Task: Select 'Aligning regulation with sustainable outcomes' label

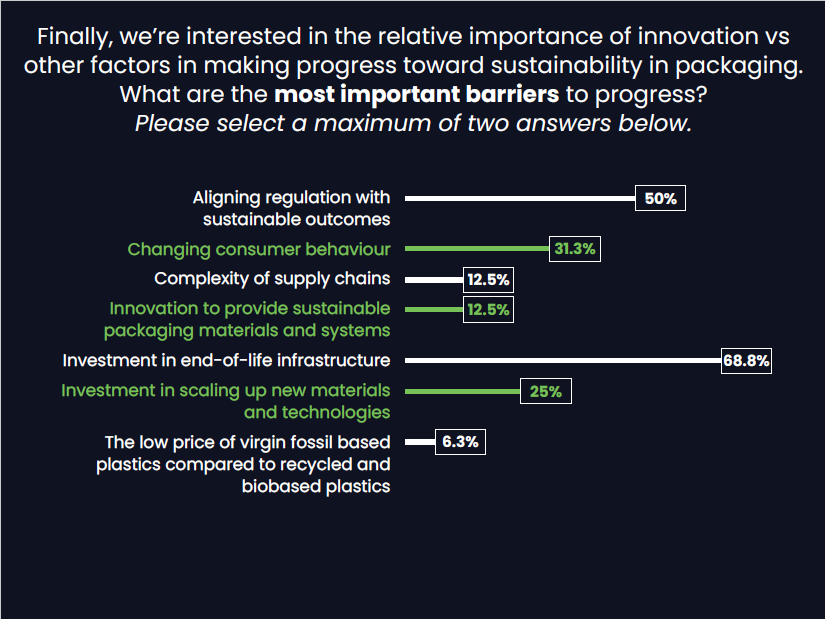Action: (291, 208)
